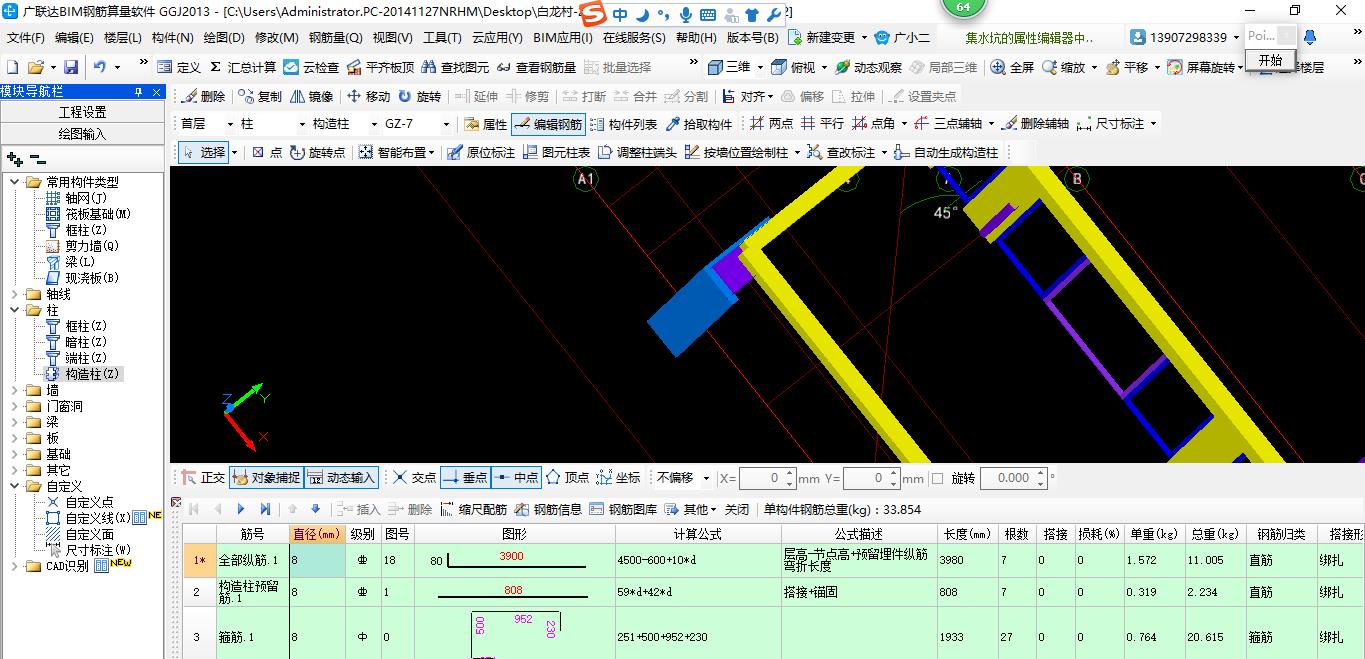Open 钢筋图库 rebar library
This screenshot has width=1365, height=659.
click(623, 509)
